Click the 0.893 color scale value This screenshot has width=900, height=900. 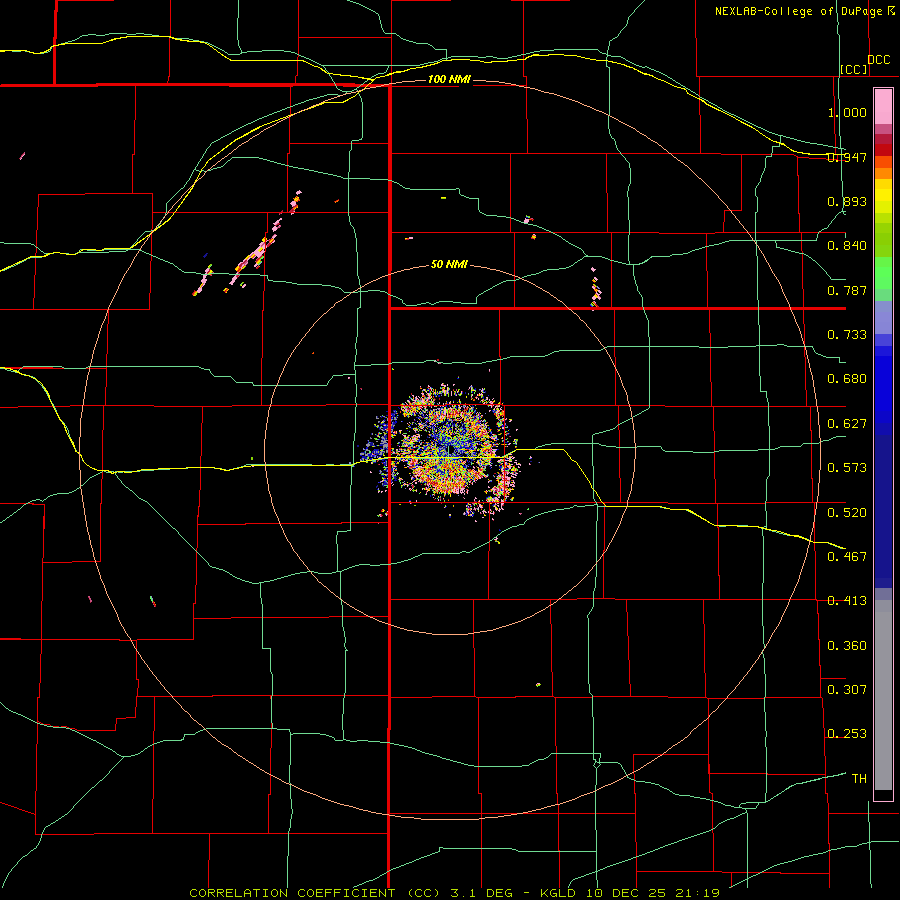coord(847,201)
